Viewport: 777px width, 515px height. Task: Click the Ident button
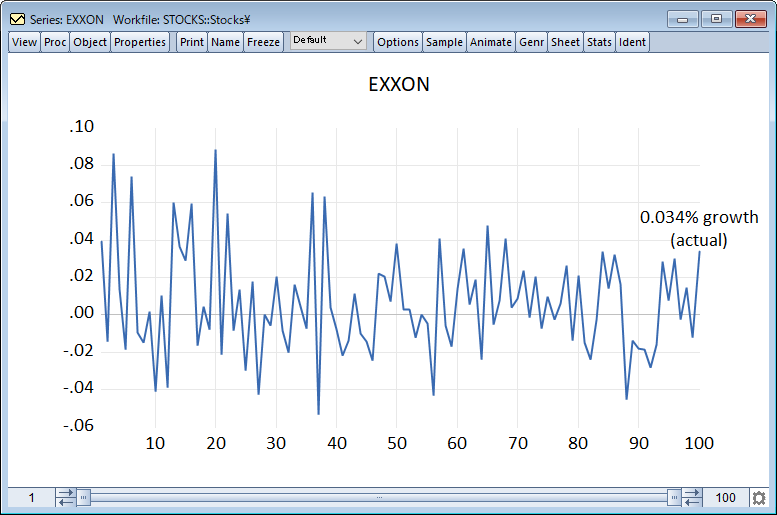click(632, 42)
